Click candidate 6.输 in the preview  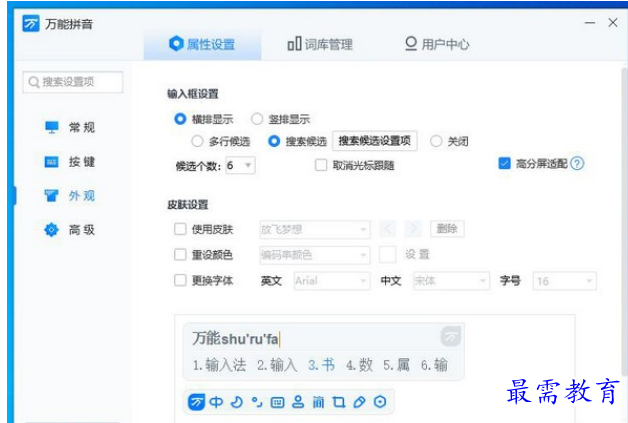pos(434,365)
